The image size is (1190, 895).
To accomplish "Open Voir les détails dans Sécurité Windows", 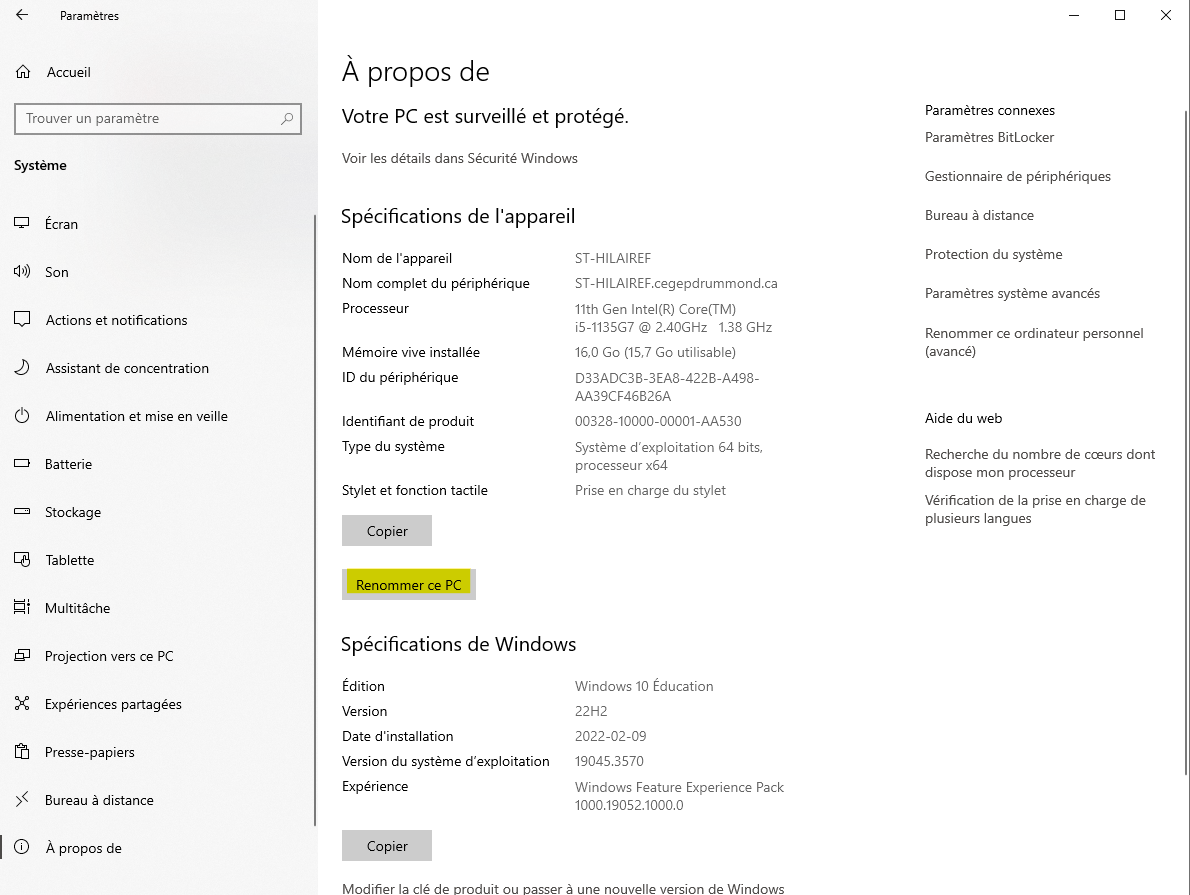I will point(460,158).
